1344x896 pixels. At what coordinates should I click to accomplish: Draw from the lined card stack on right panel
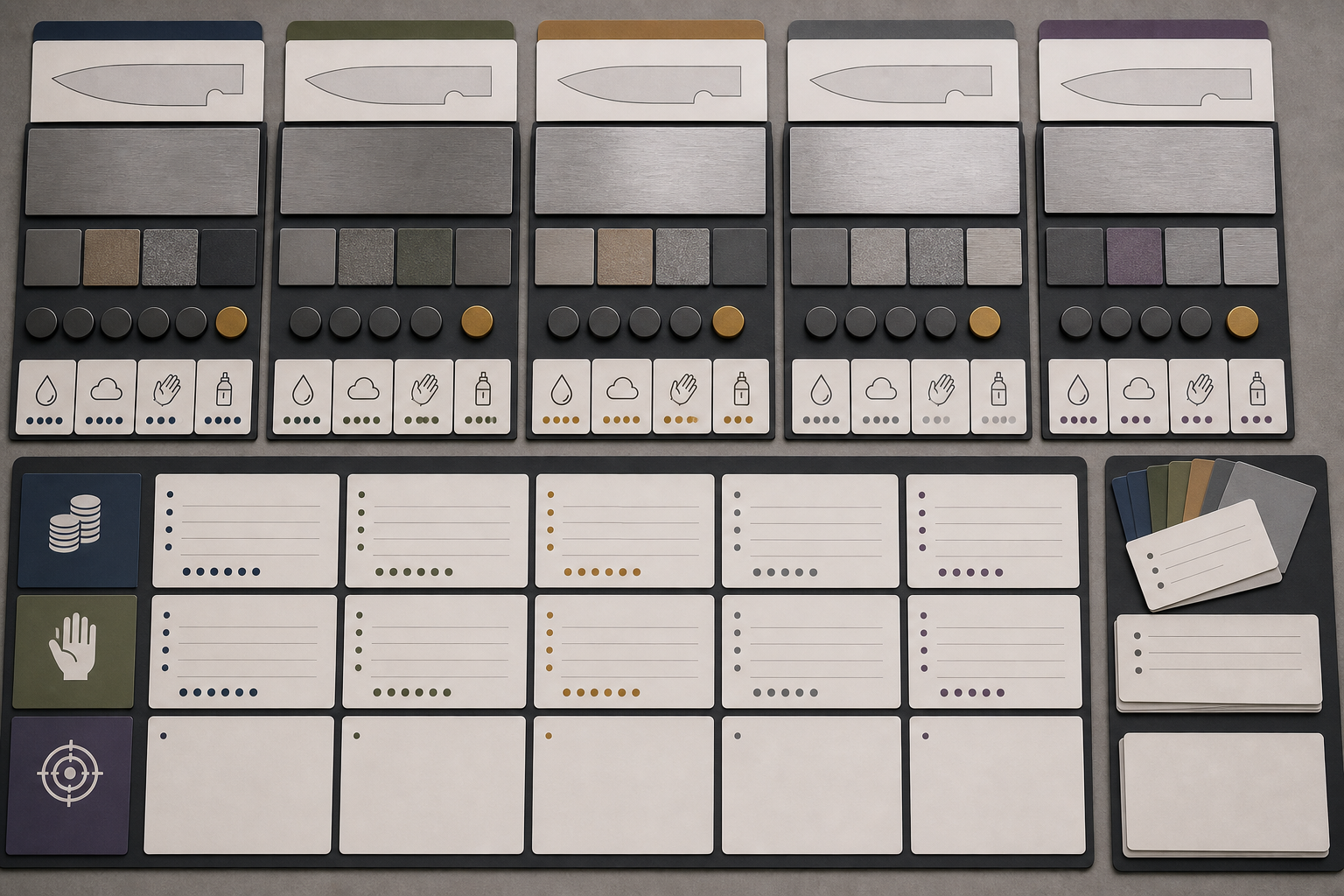(1218, 662)
